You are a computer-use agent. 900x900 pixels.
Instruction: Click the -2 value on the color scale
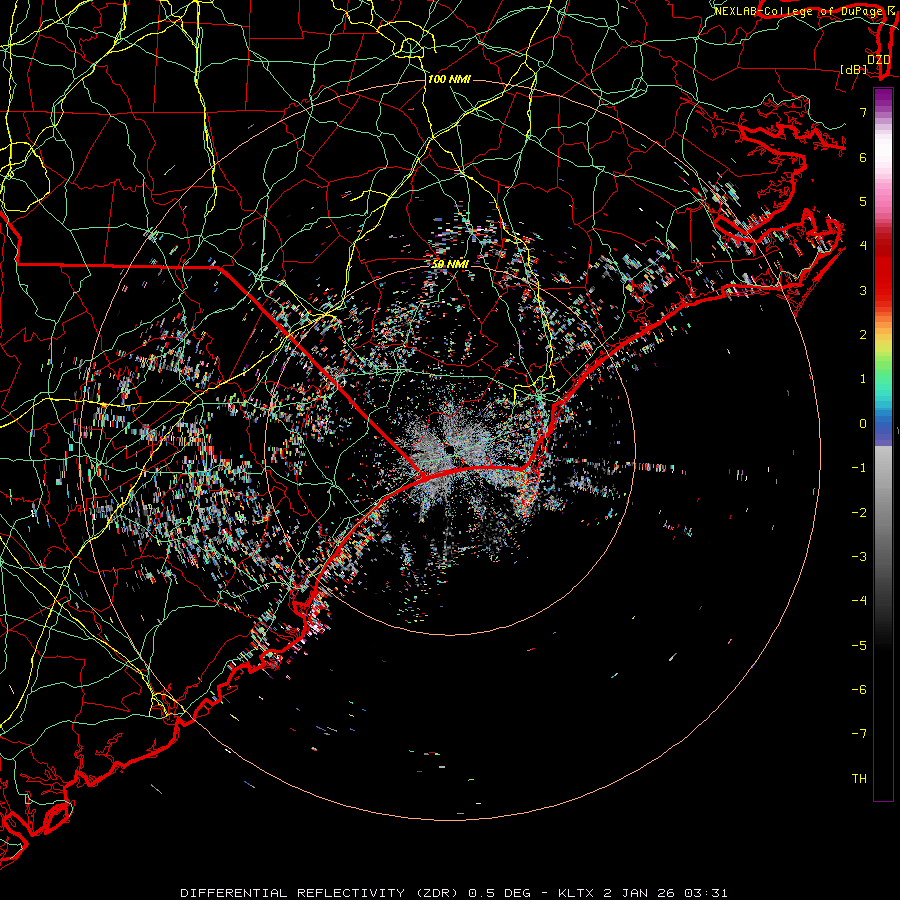(859, 512)
